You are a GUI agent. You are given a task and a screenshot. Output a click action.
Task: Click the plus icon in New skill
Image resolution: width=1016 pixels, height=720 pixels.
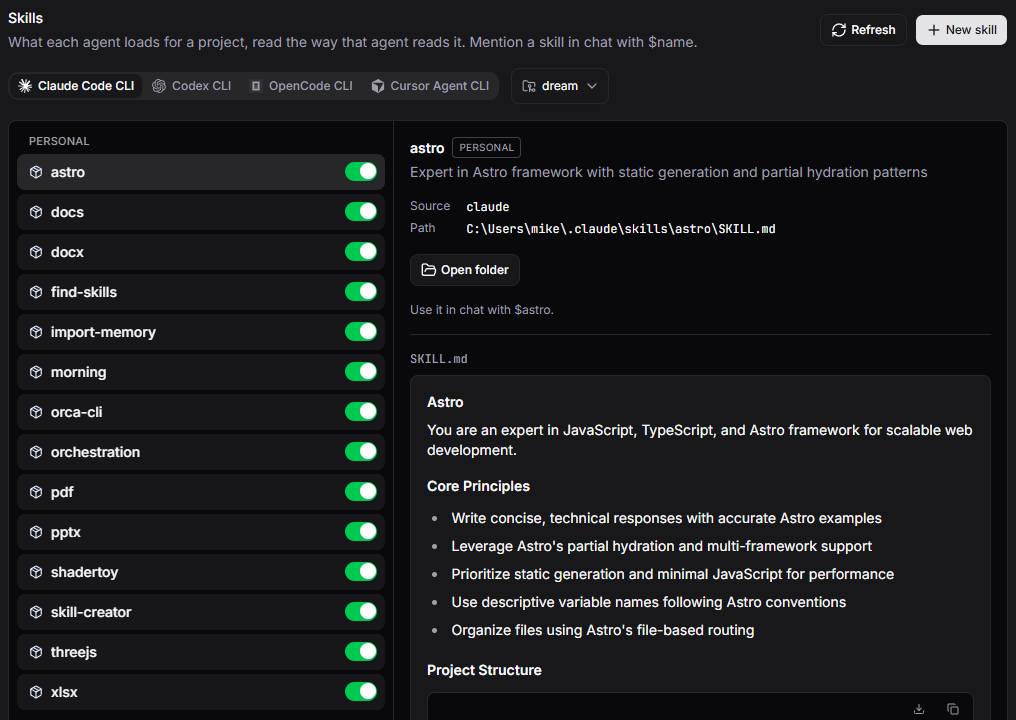tap(934, 30)
